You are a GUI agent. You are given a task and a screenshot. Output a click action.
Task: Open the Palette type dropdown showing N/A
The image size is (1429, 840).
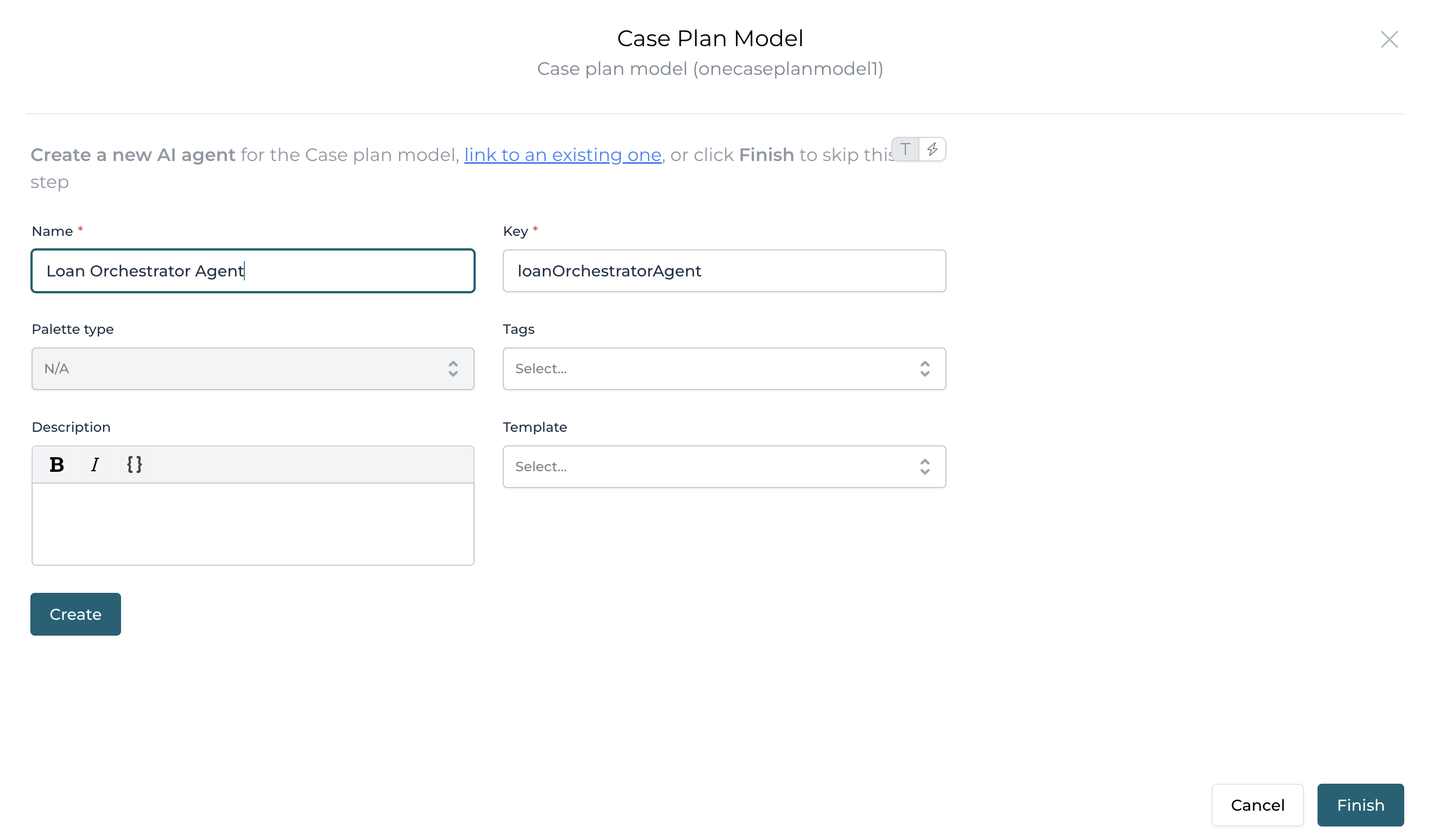click(252, 369)
